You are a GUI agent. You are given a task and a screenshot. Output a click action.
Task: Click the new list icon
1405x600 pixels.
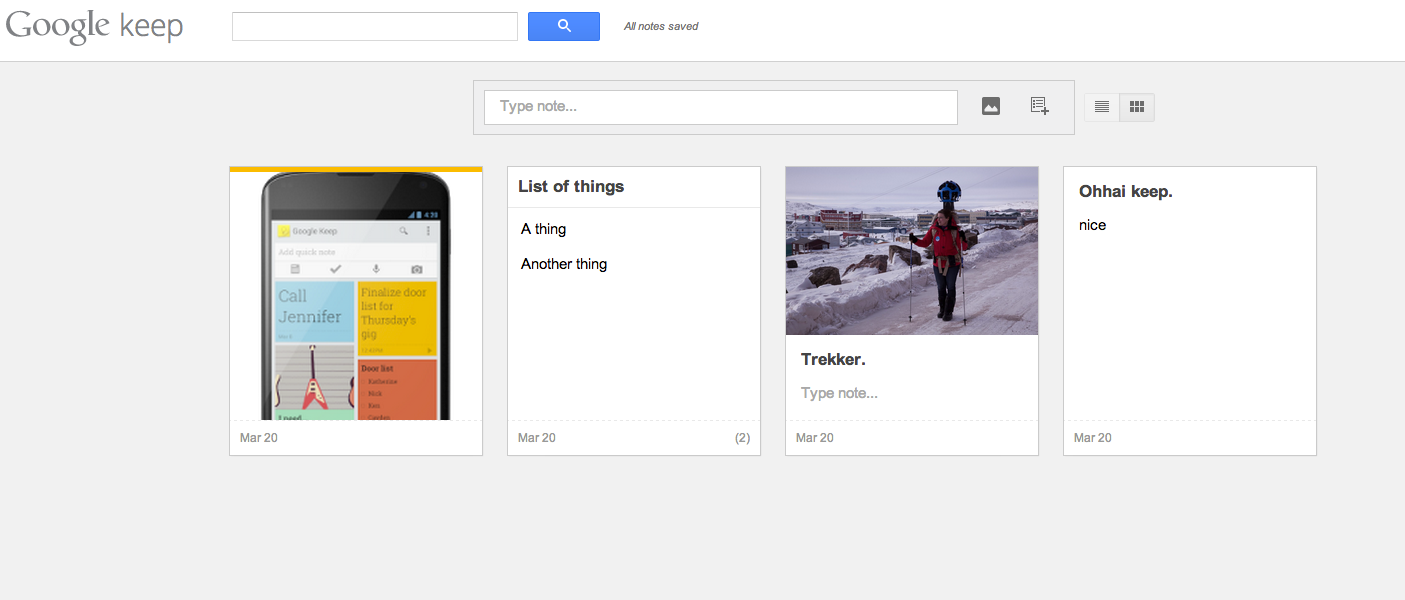1040,106
